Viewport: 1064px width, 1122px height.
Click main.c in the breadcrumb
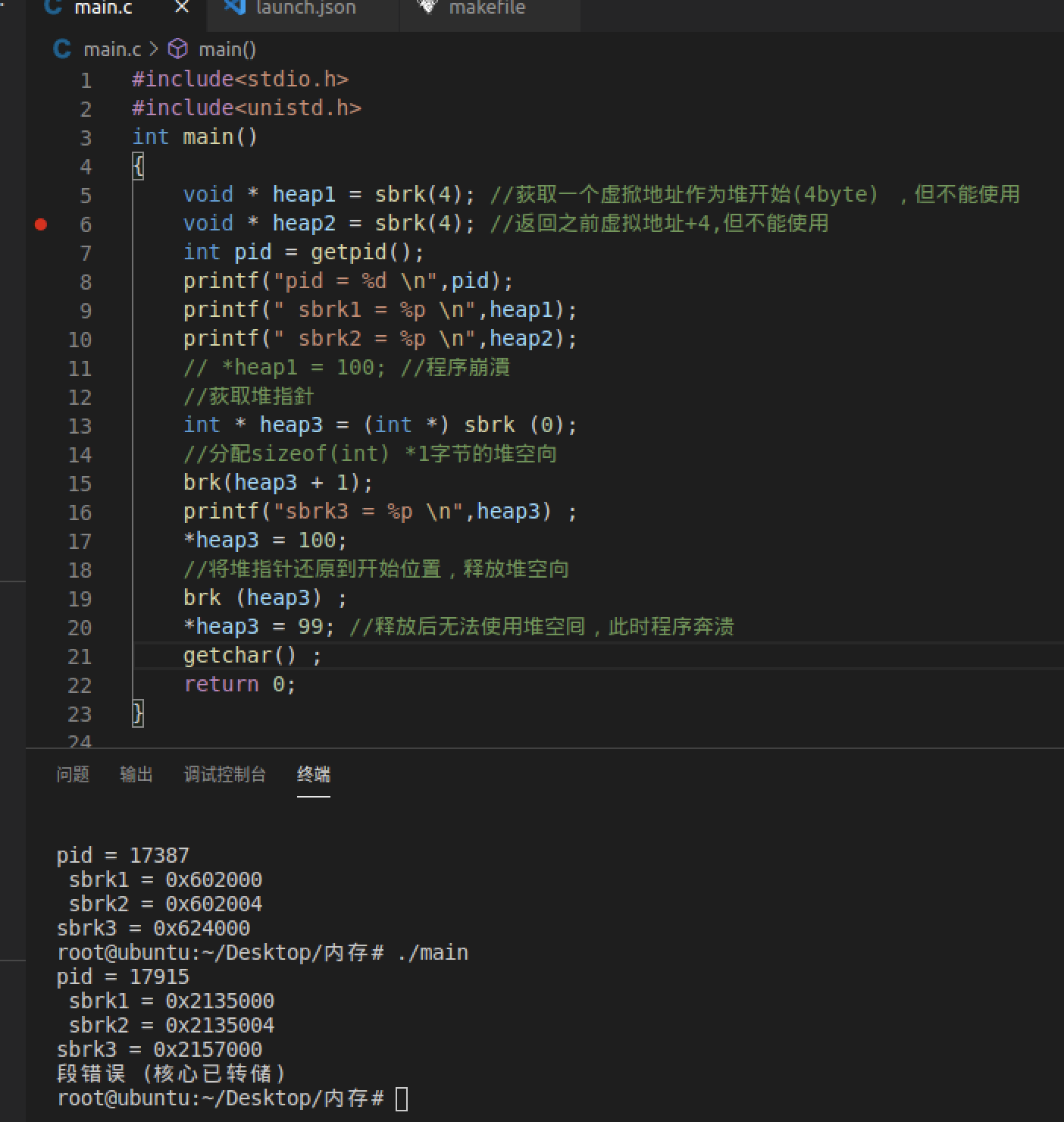pyautogui.click(x=112, y=49)
